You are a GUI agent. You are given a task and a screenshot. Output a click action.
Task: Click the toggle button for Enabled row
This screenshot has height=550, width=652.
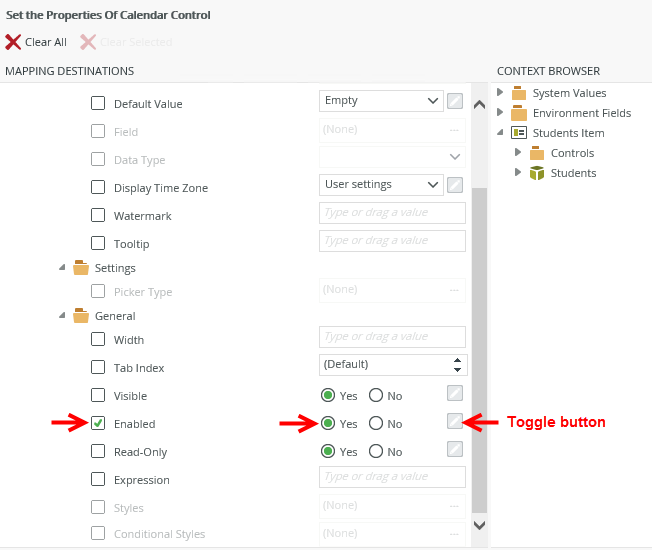[x=455, y=421]
